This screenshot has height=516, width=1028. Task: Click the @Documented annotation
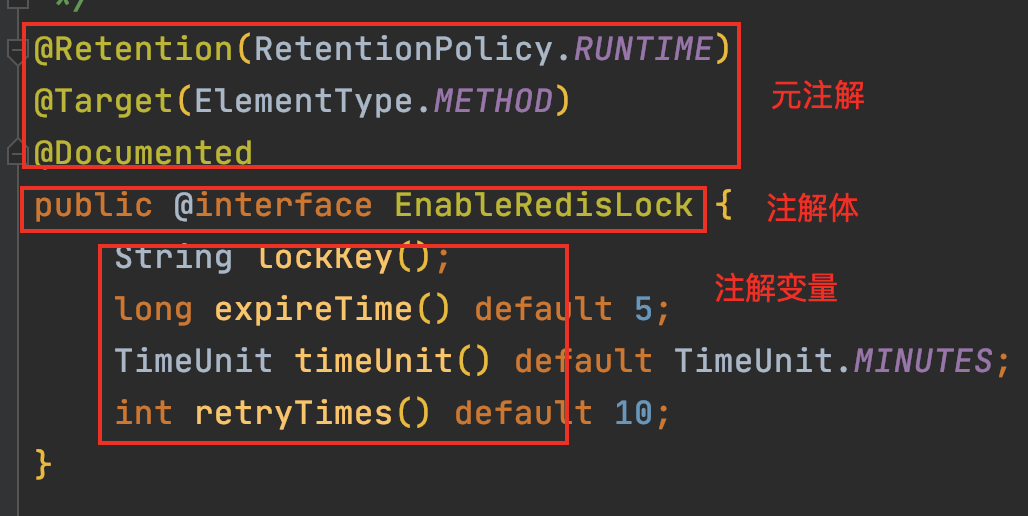[x=143, y=153]
